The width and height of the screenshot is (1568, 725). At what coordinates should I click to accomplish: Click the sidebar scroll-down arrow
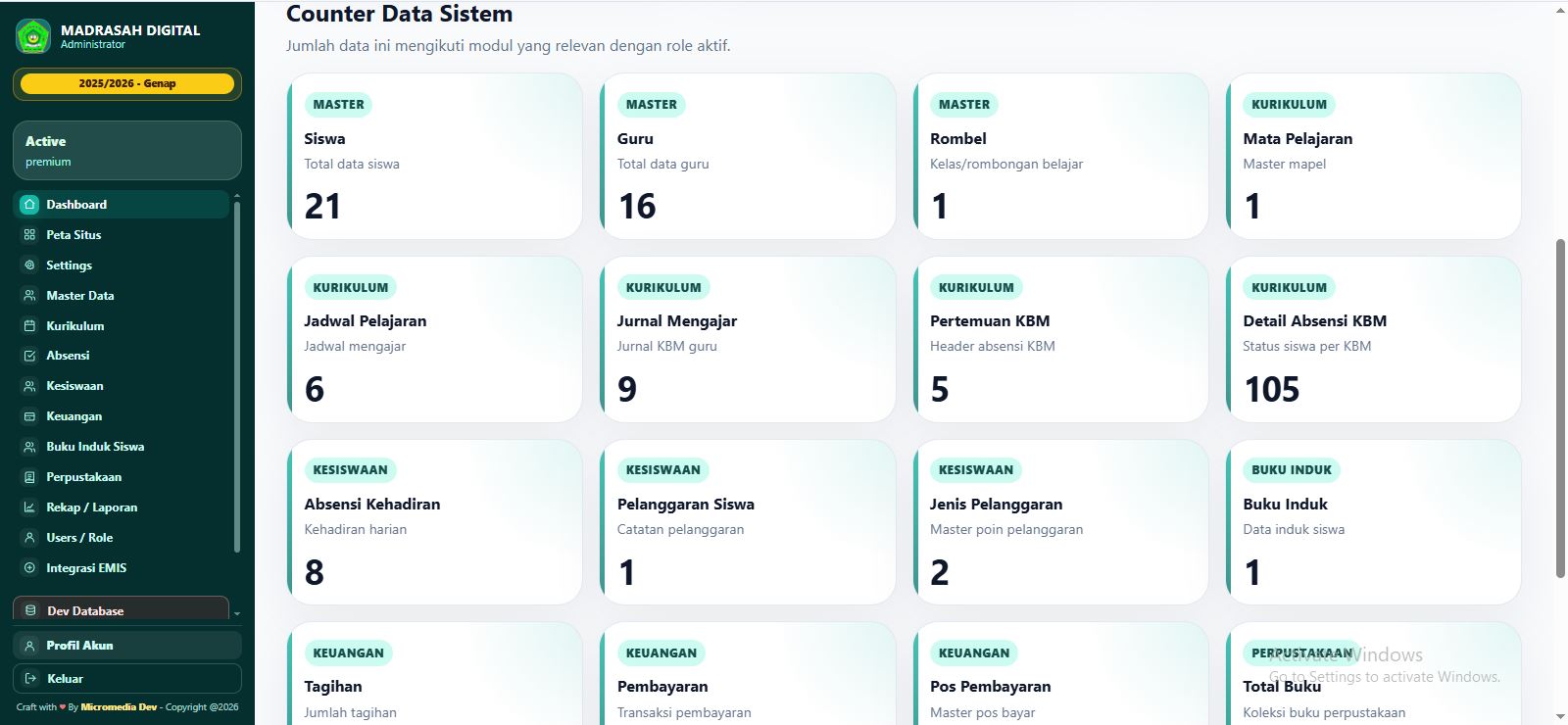coord(237,614)
